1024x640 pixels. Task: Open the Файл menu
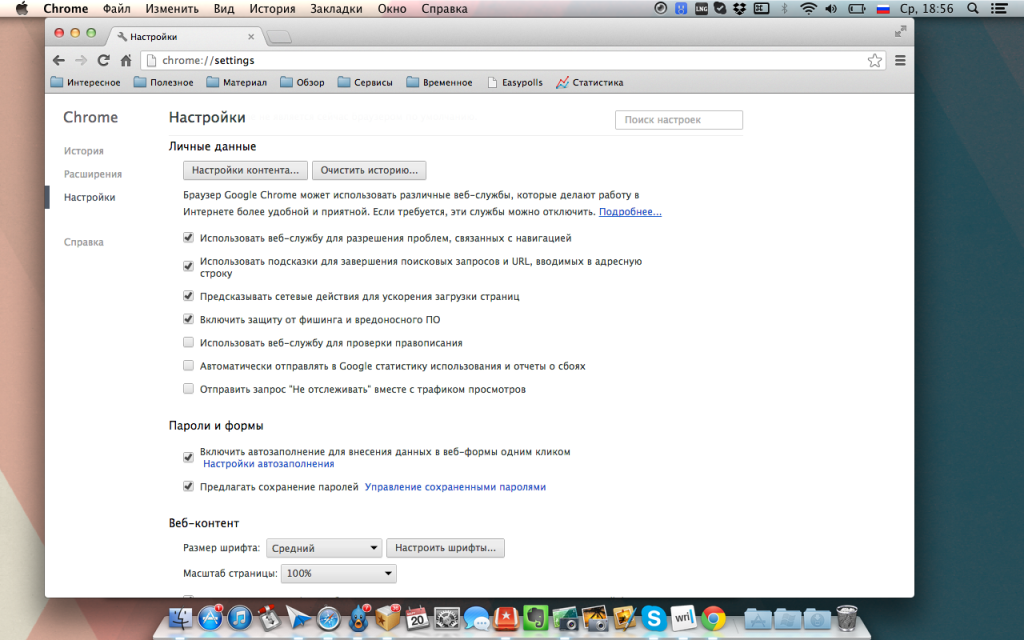point(116,8)
